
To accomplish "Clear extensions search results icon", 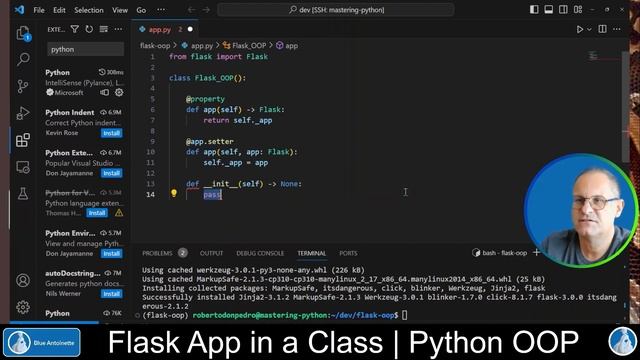I will click(x=104, y=29).
